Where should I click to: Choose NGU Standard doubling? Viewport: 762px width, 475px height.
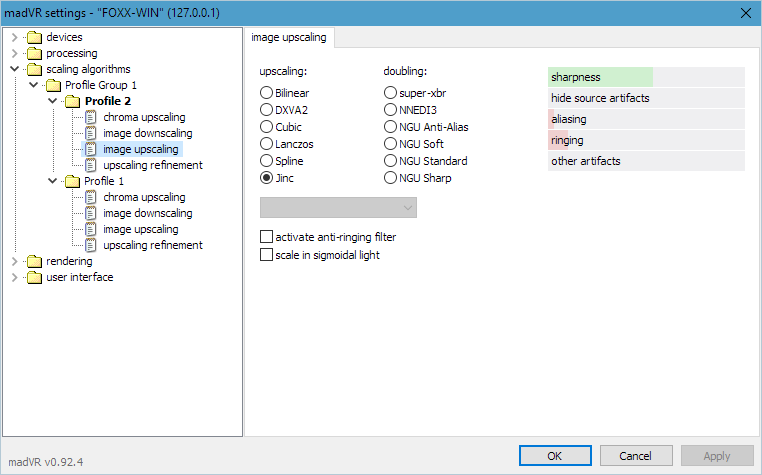point(390,160)
